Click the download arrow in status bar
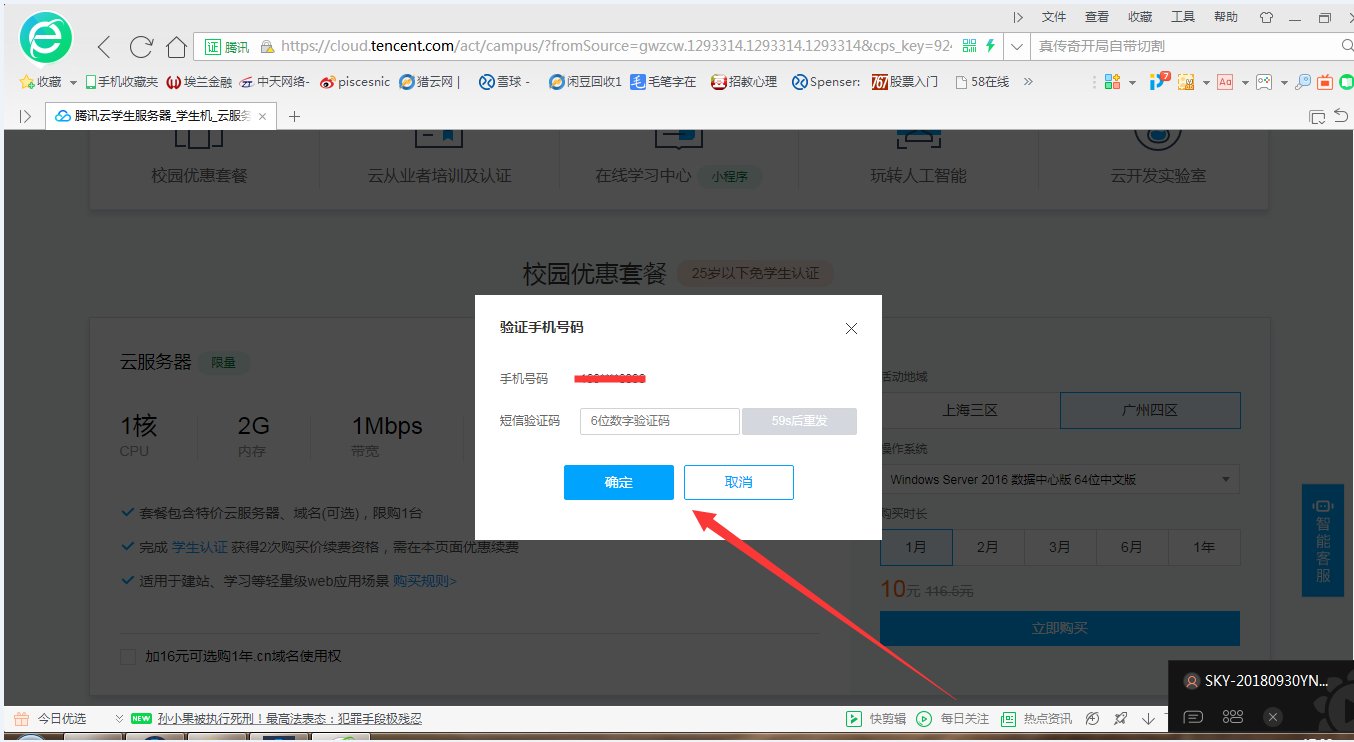The image size is (1354, 742). click(1148, 719)
